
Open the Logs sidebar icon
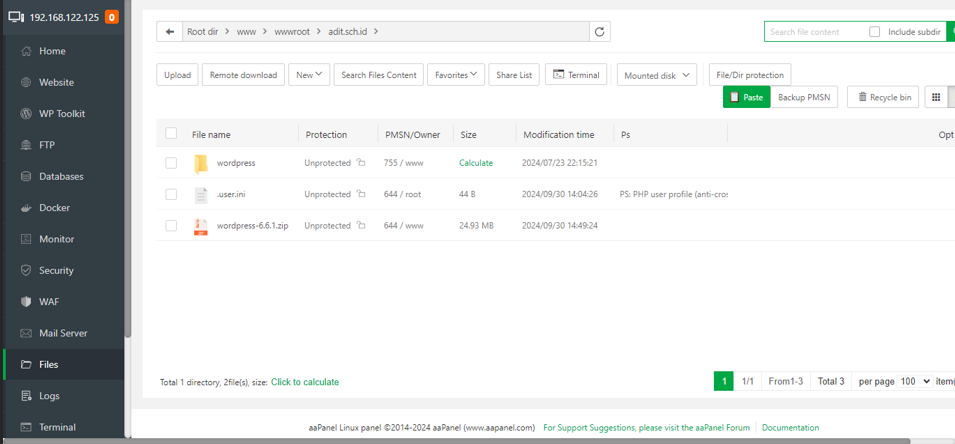[x=26, y=396]
